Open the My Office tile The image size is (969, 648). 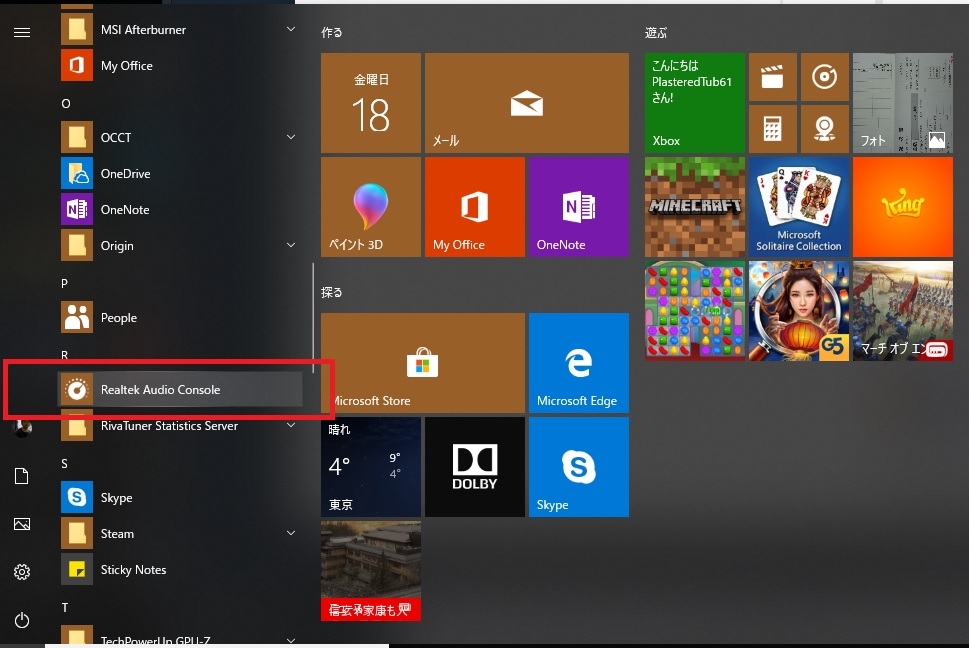[475, 207]
